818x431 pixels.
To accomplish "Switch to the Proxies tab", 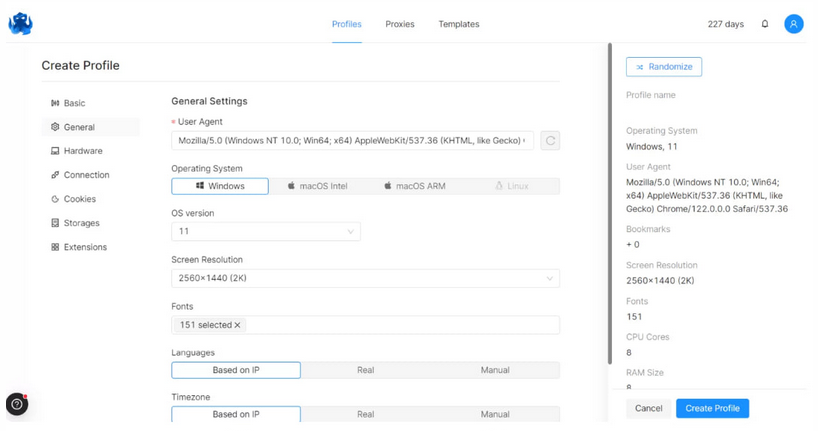I will 400,24.
